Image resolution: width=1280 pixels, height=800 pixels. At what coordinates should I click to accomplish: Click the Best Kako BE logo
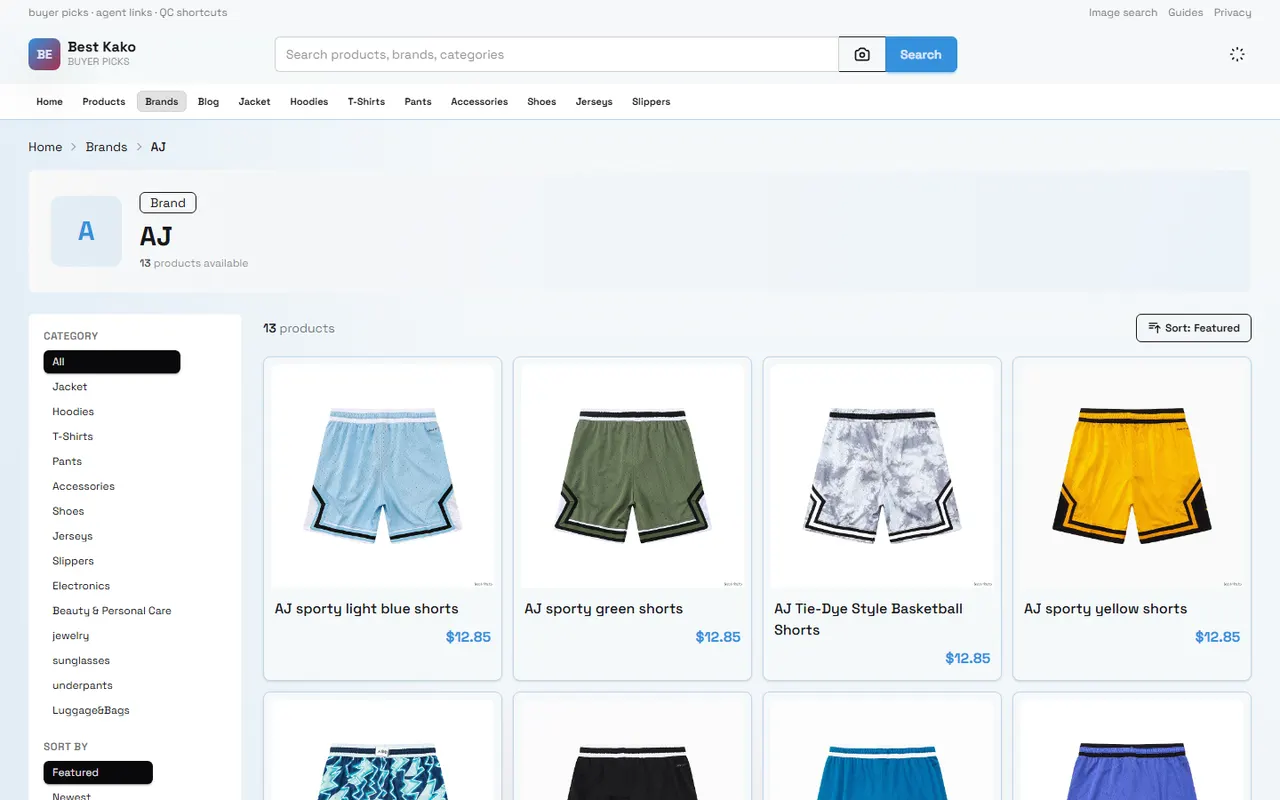(44, 55)
